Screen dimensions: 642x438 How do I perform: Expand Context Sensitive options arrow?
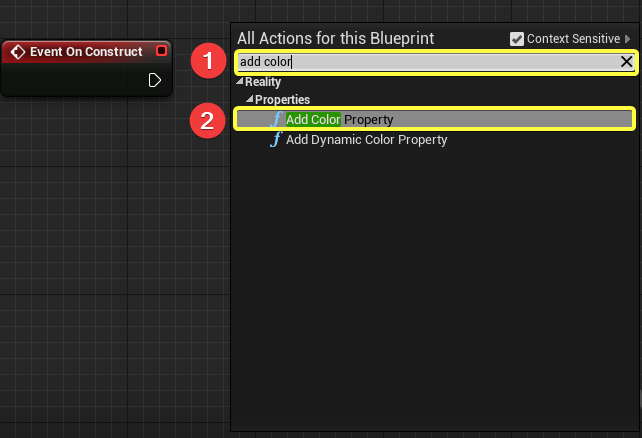(628, 39)
